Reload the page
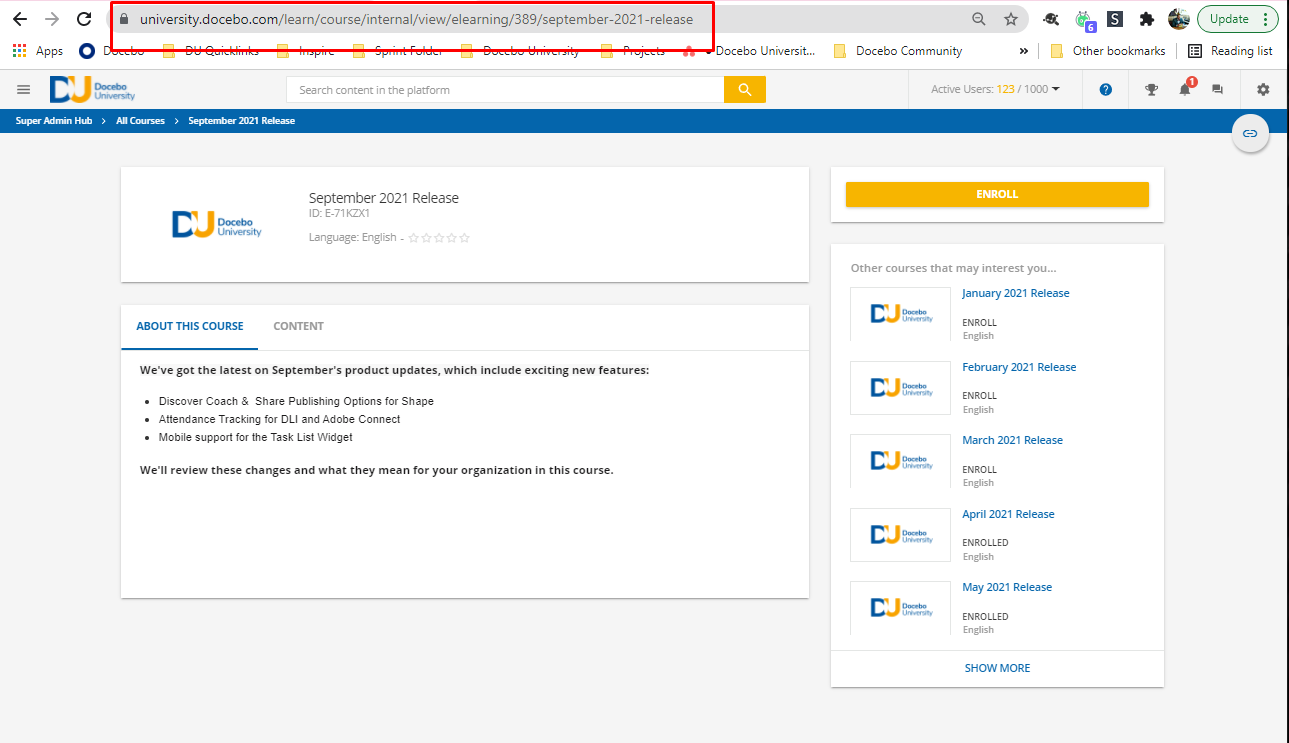1289x743 pixels. pyautogui.click(x=84, y=19)
